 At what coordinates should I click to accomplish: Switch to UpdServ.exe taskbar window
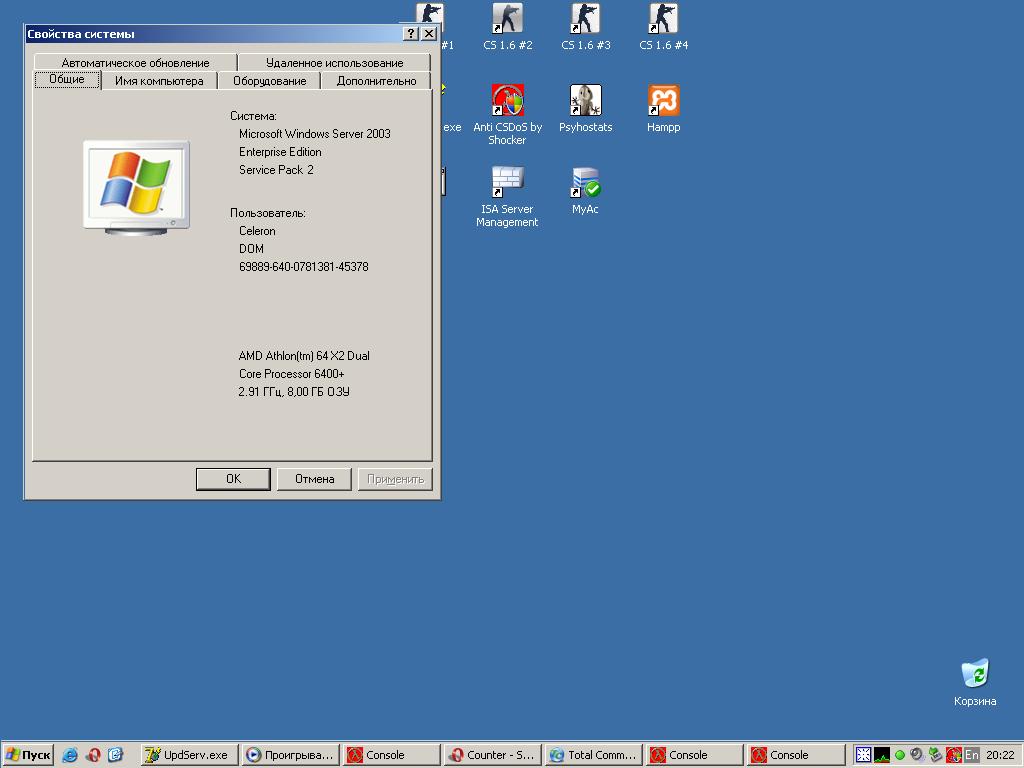(x=189, y=755)
